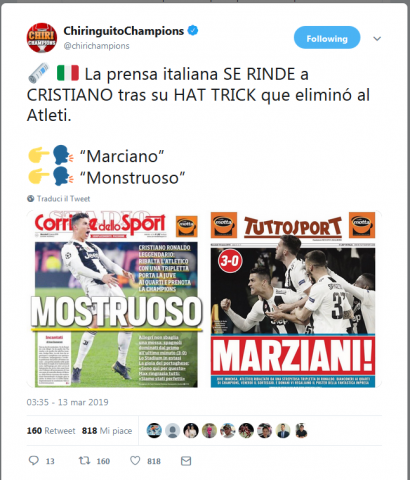Click the ChiringuitoChampions profile avatar
The height and width of the screenshot is (480, 410).
click(x=42, y=38)
